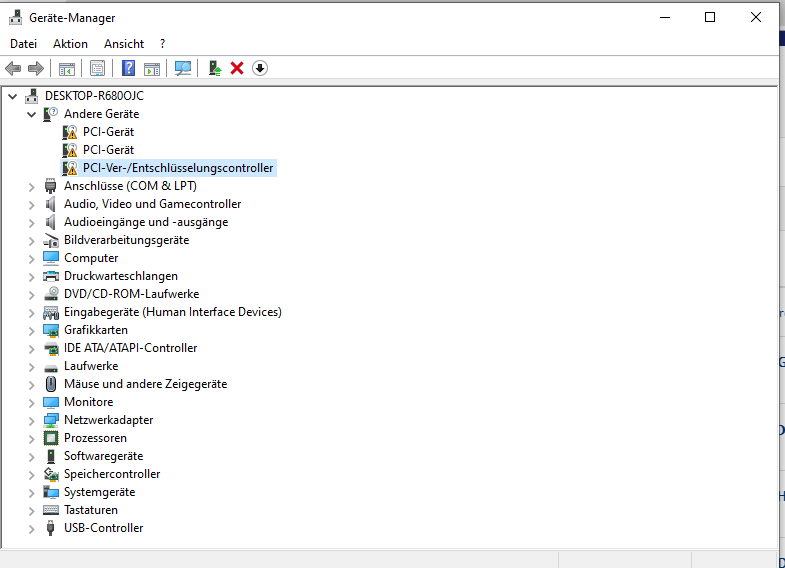Select PCI-Ver-/Entschlüsselungscontroller entry text
785x568 pixels.
click(x=178, y=168)
